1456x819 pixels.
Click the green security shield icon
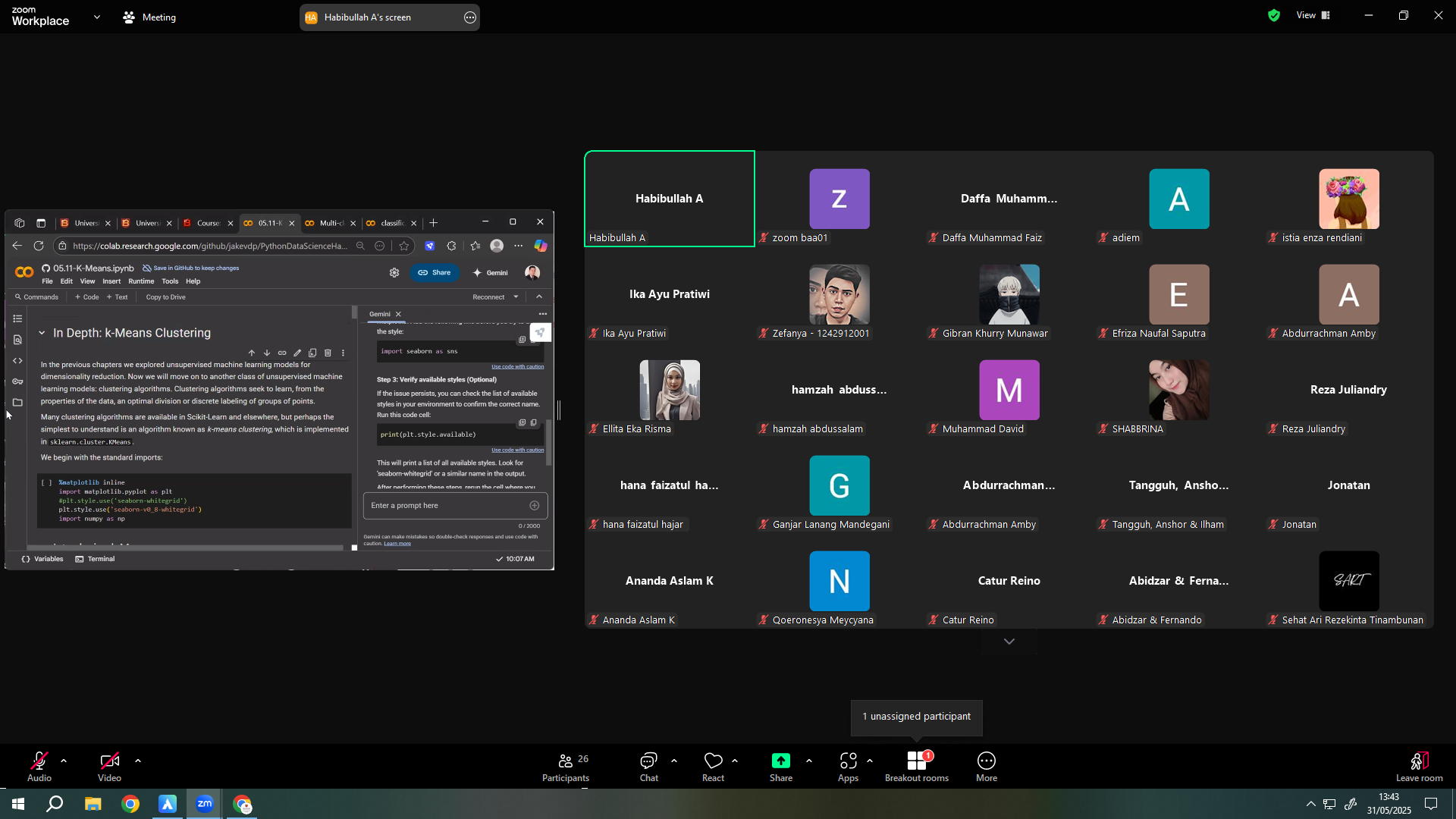[x=1274, y=15]
